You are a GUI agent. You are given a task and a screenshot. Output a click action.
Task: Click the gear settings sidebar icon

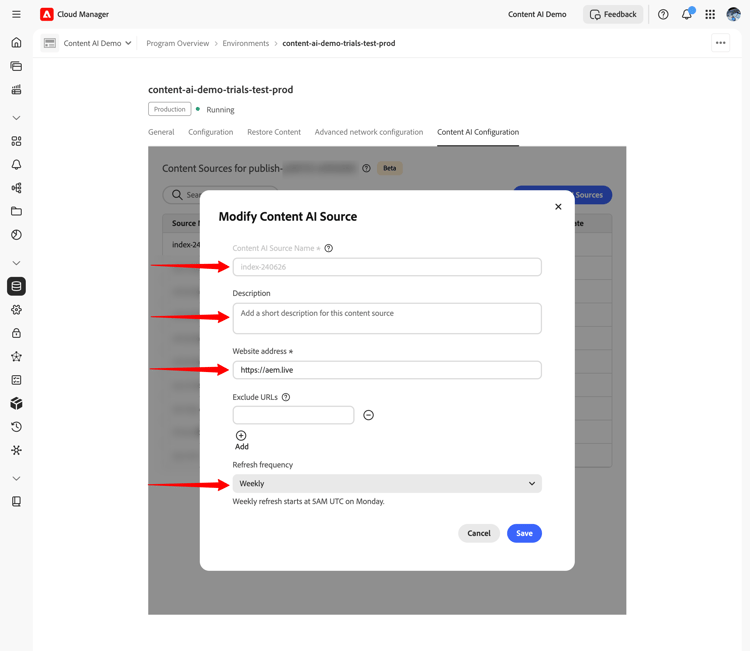(16, 309)
